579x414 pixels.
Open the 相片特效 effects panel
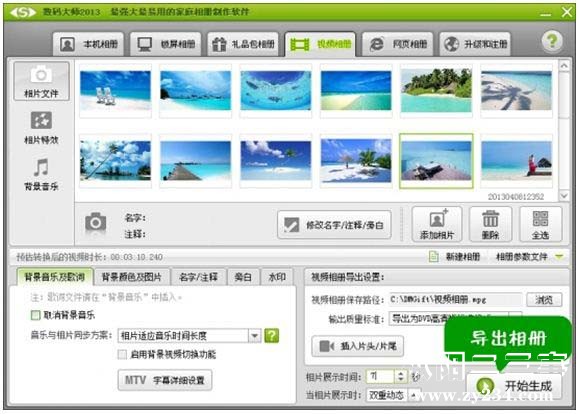[x=41, y=128]
